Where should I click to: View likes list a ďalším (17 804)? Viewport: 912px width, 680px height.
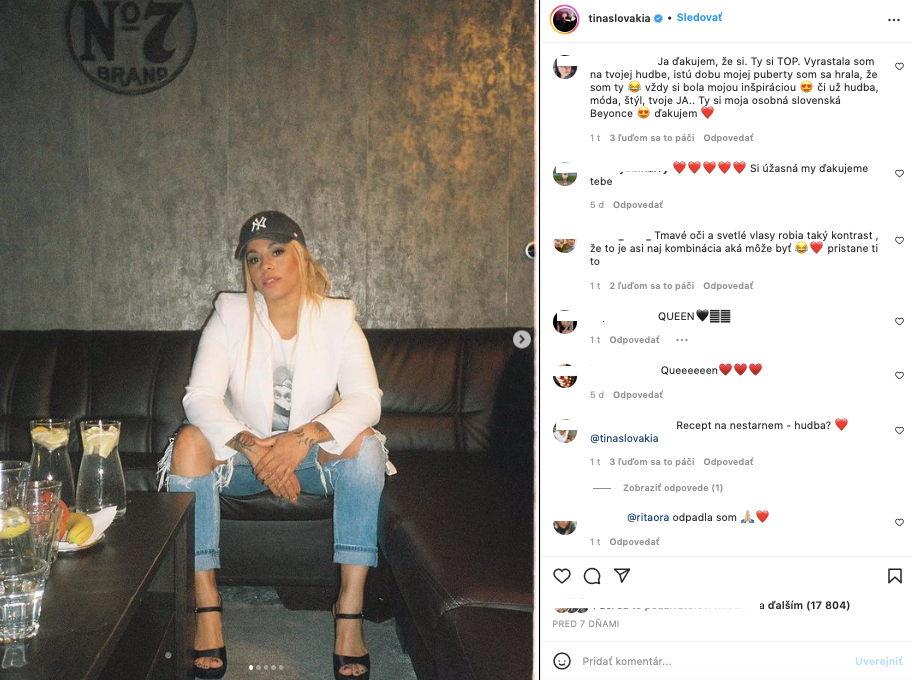click(x=804, y=605)
